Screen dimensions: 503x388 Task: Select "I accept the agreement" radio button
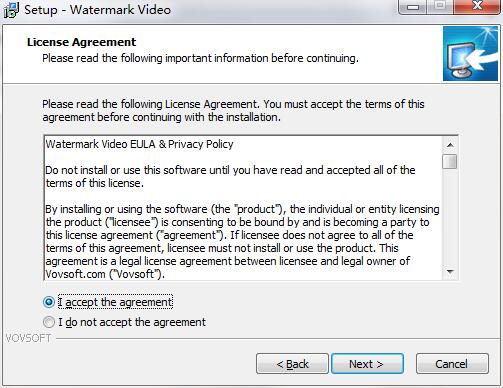pyautogui.click(x=49, y=302)
